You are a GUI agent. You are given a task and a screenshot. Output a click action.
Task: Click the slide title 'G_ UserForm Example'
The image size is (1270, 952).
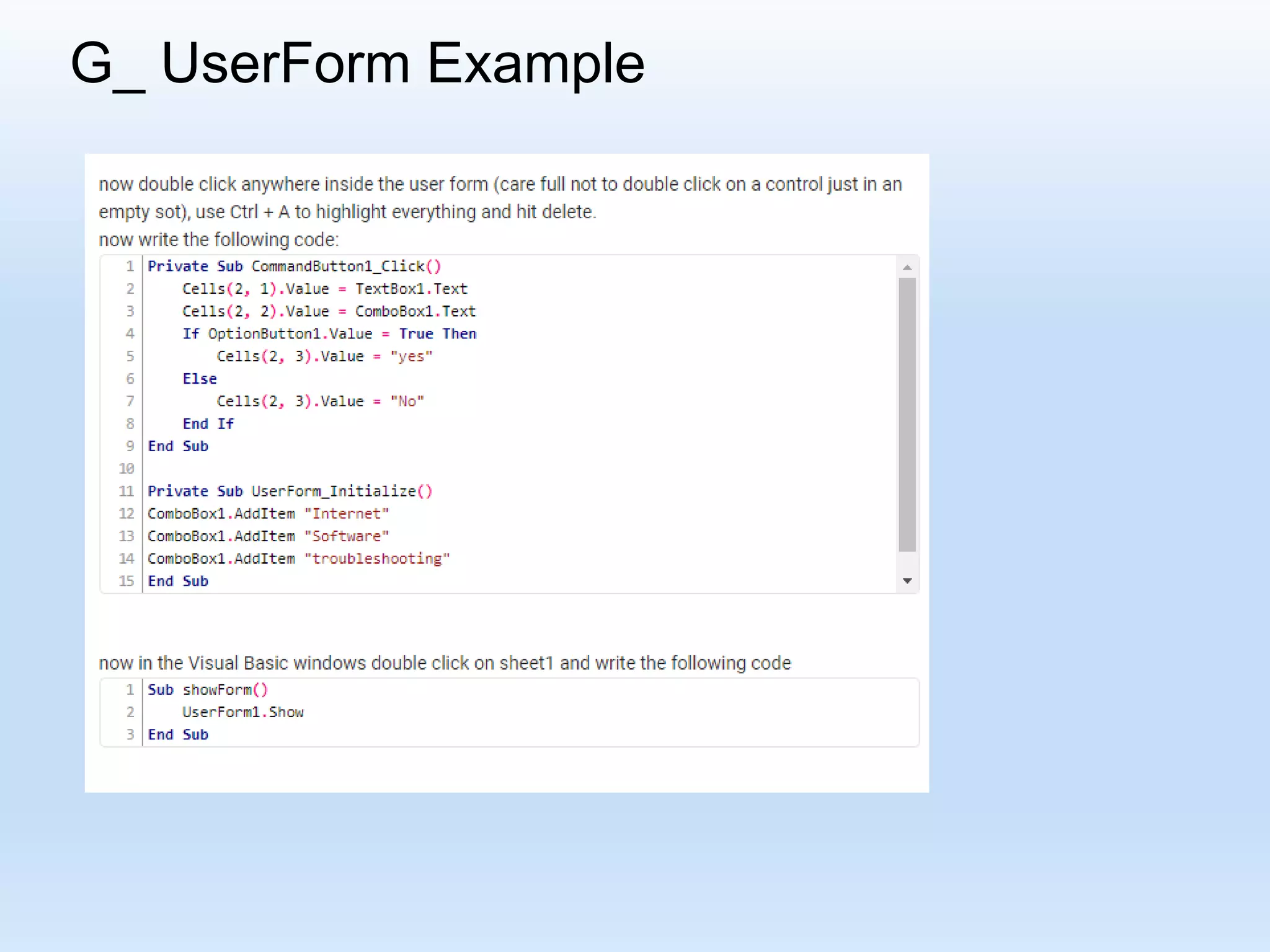point(357,63)
